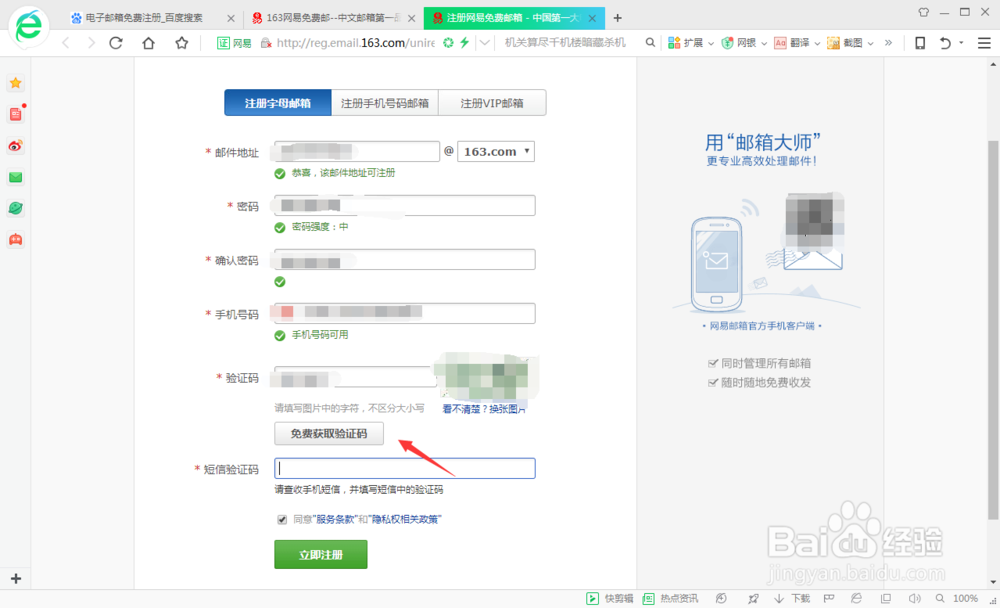This screenshot has width=1000, height=608.
Task: Click the search magnifier icon in toolbar
Action: click(650, 43)
